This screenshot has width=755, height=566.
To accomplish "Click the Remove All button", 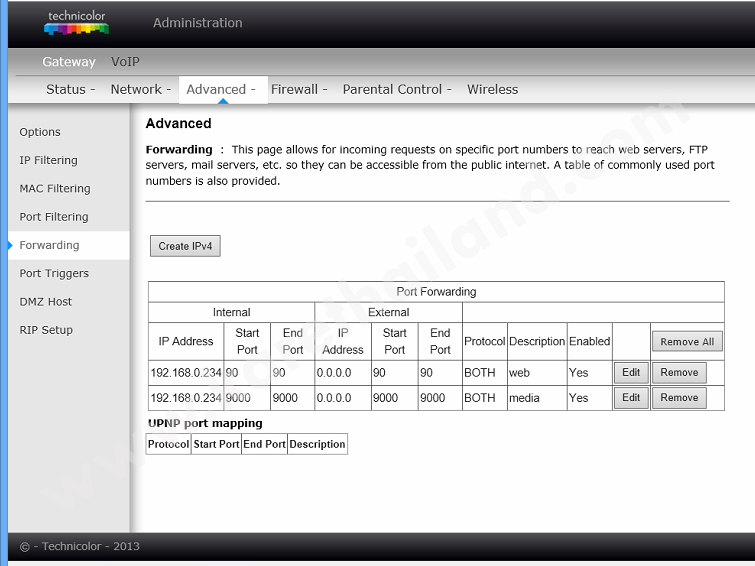I will coord(686,342).
